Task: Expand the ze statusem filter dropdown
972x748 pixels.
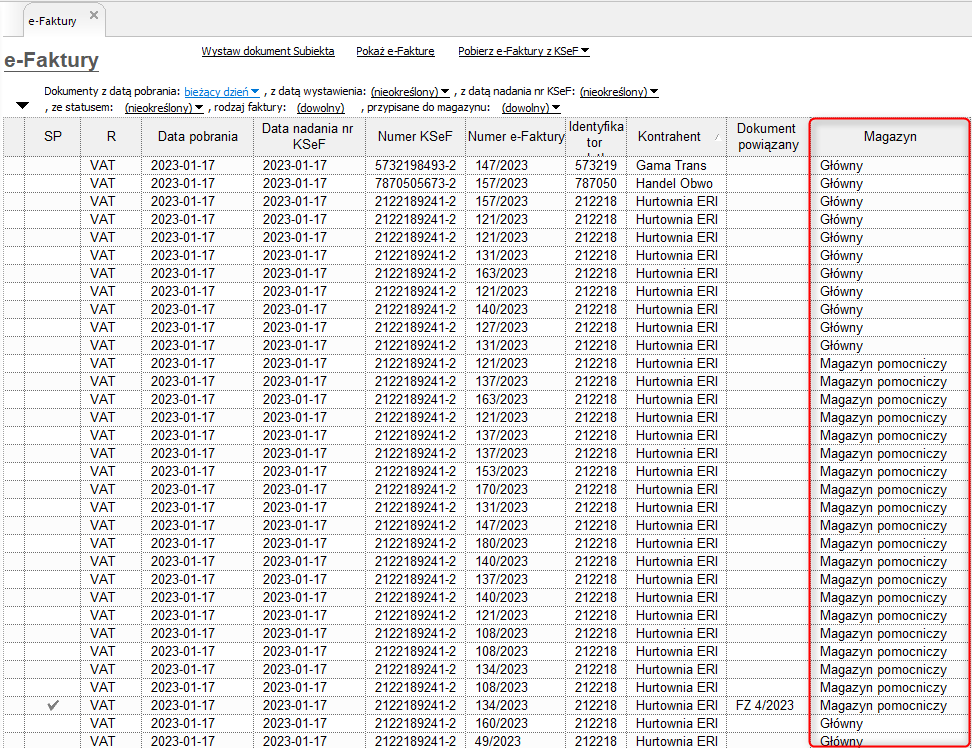Action: coord(164,108)
